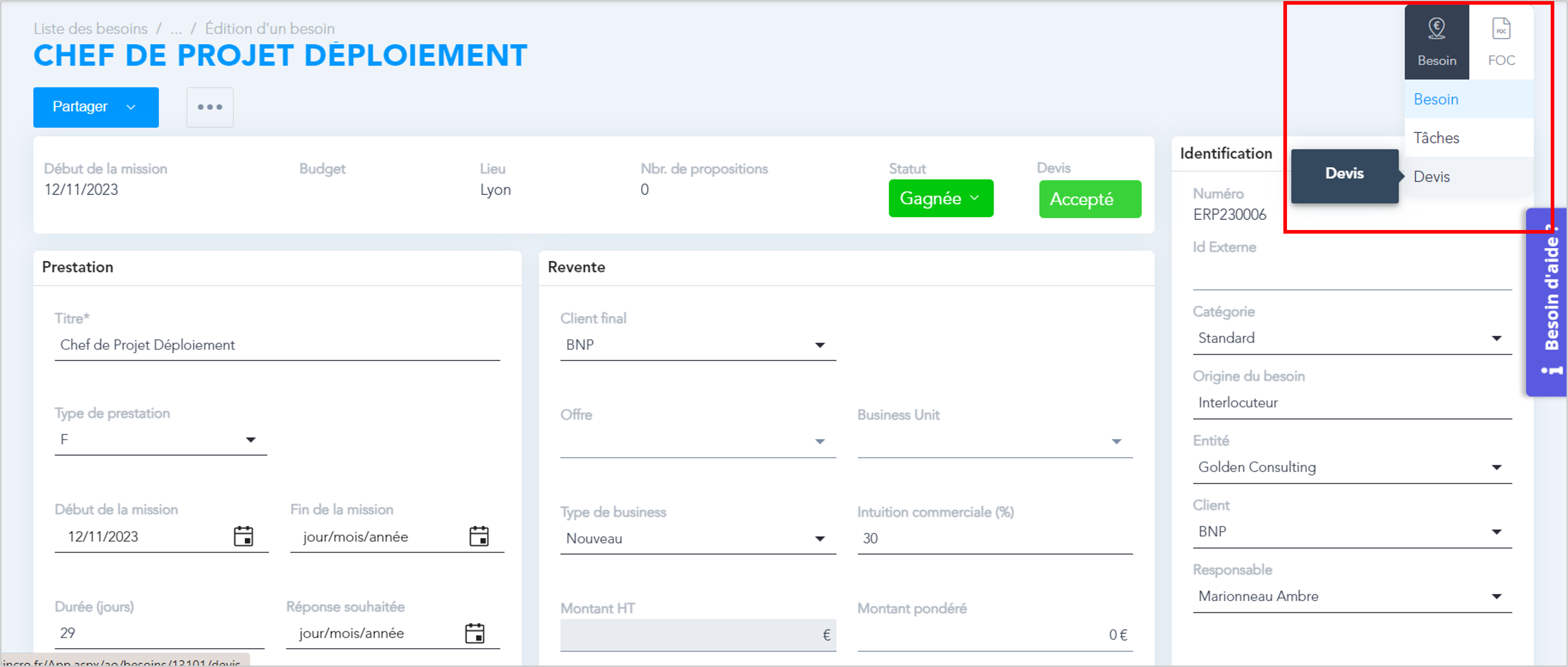
Task: Click the Fin de la mission date field
Action: tap(397, 537)
